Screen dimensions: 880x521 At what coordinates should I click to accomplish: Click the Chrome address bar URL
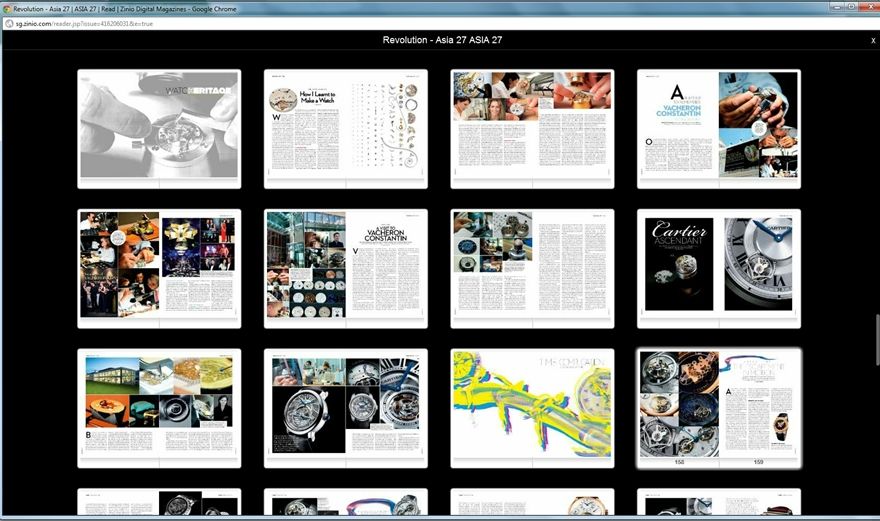[84, 24]
